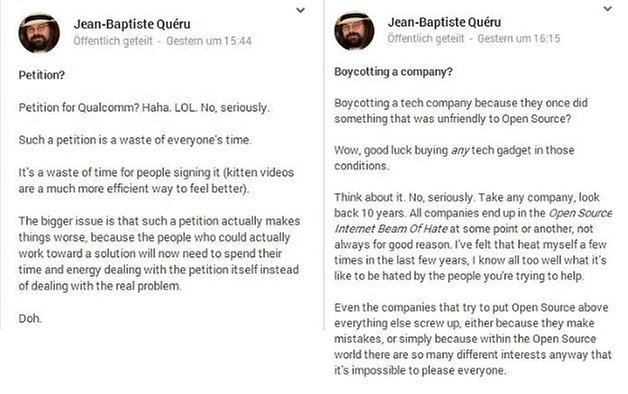
Task: Click the Boycotting post author avatar
Action: 354,31
